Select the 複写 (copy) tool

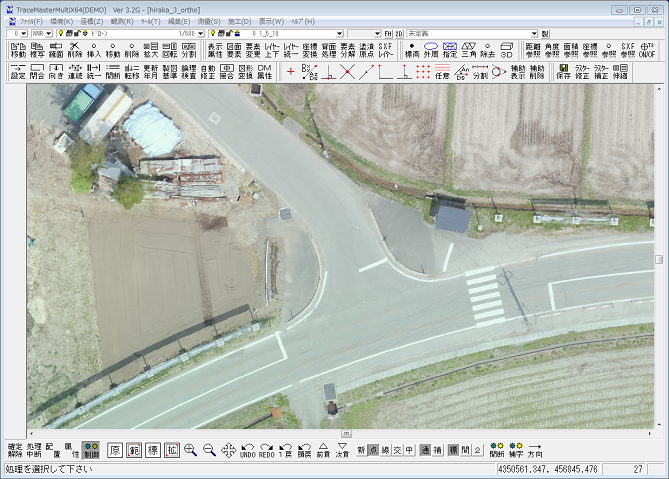click(x=37, y=50)
